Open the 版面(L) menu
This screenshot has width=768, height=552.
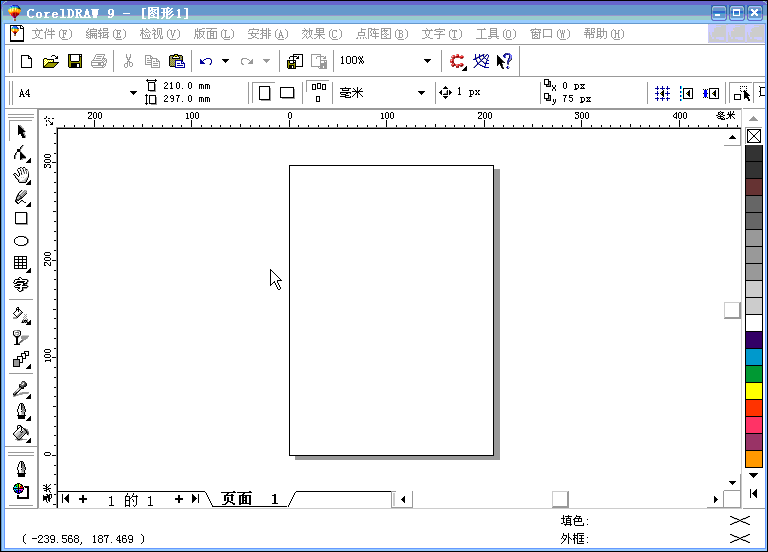pos(214,34)
